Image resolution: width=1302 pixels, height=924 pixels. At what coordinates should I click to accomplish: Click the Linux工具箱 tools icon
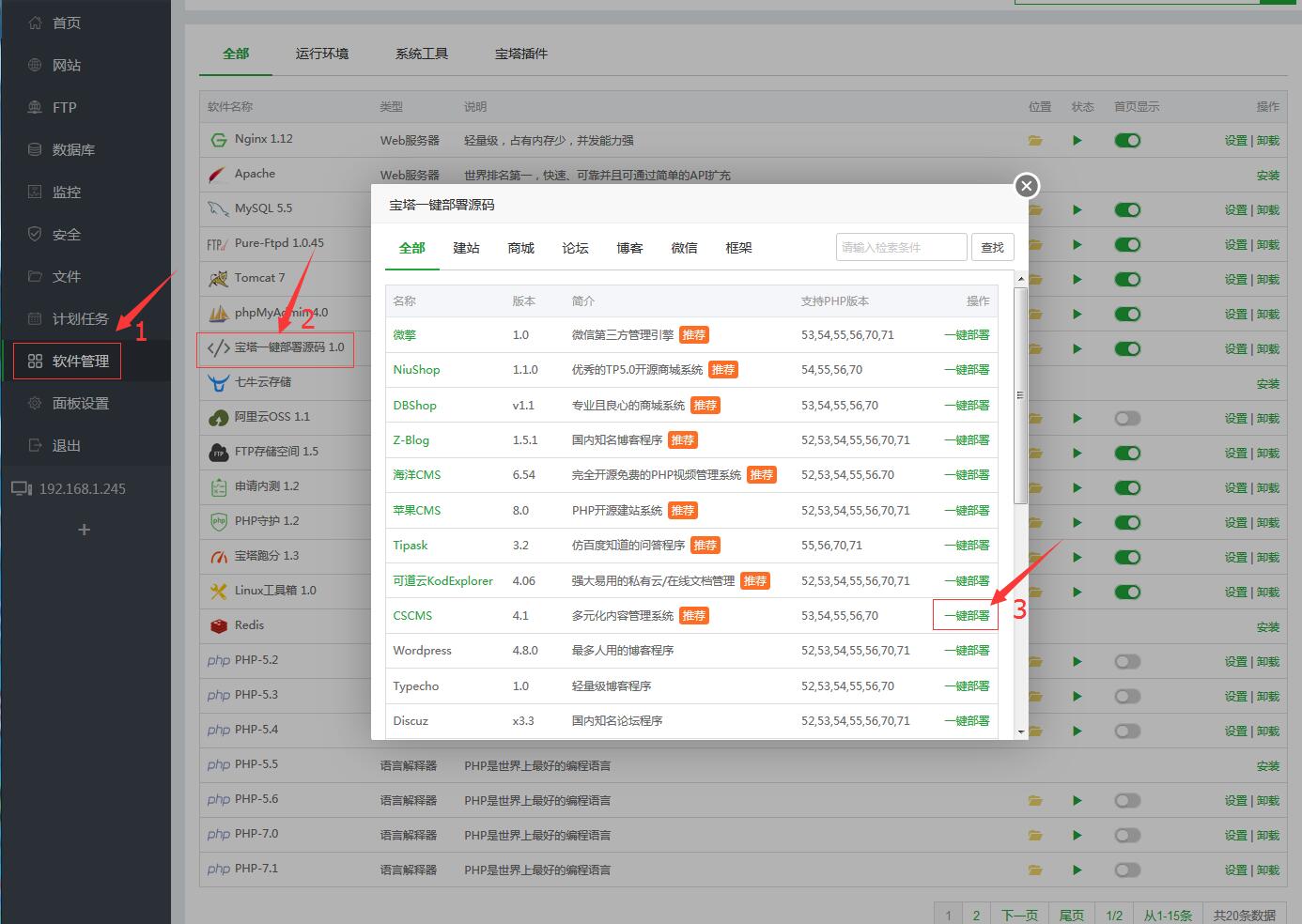coord(219,592)
